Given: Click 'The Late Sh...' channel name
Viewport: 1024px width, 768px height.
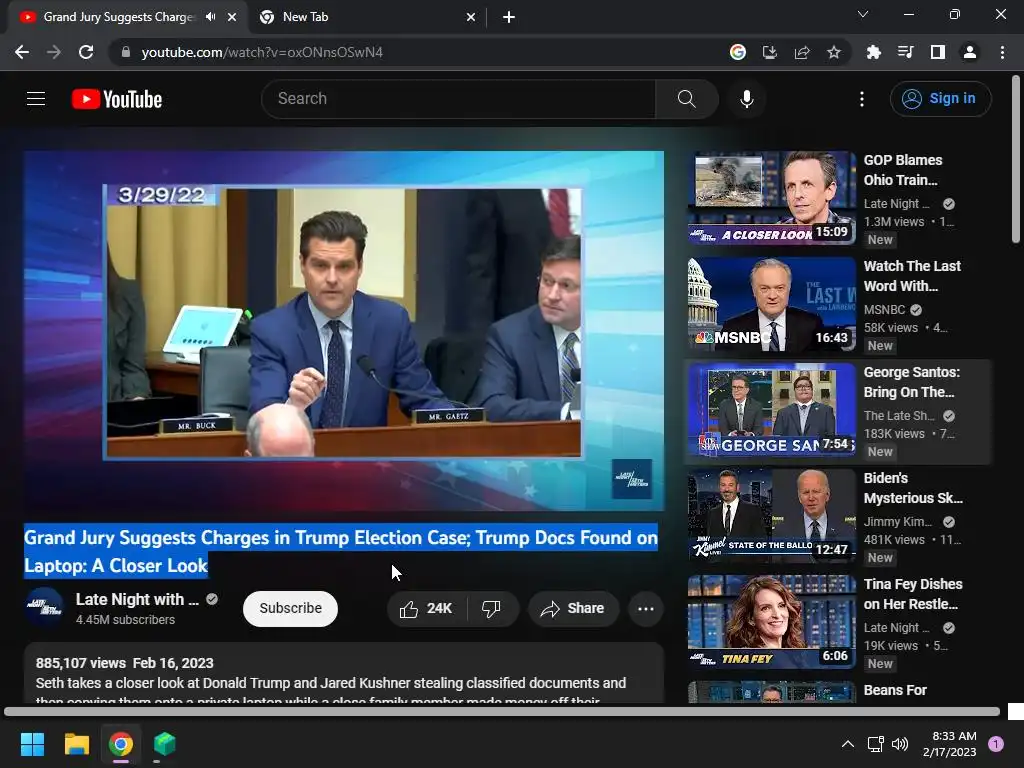Looking at the screenshot, I should click(x=899, y=416).
